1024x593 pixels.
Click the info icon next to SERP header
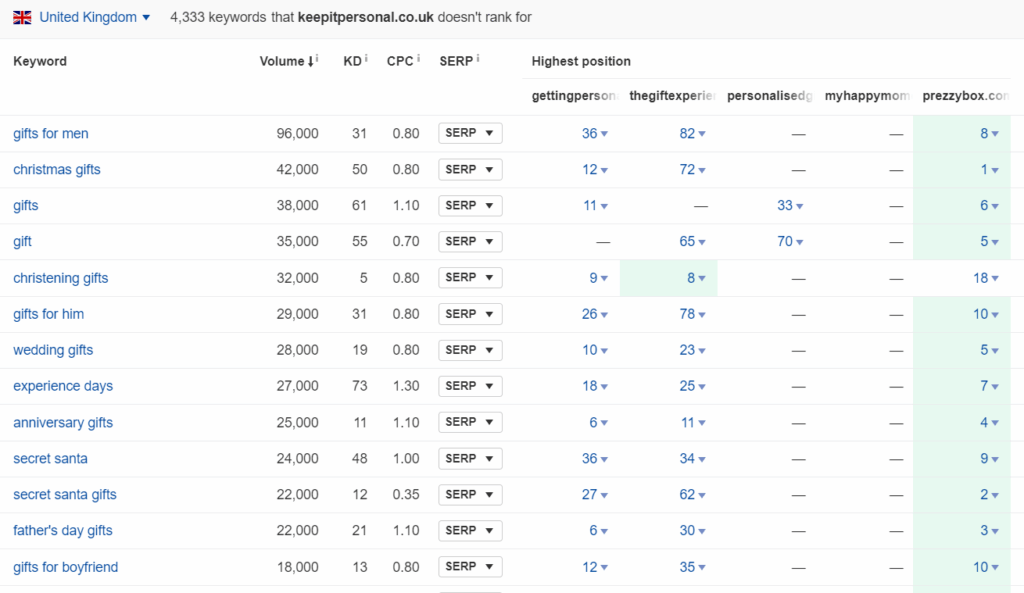[x=478, y=58]
